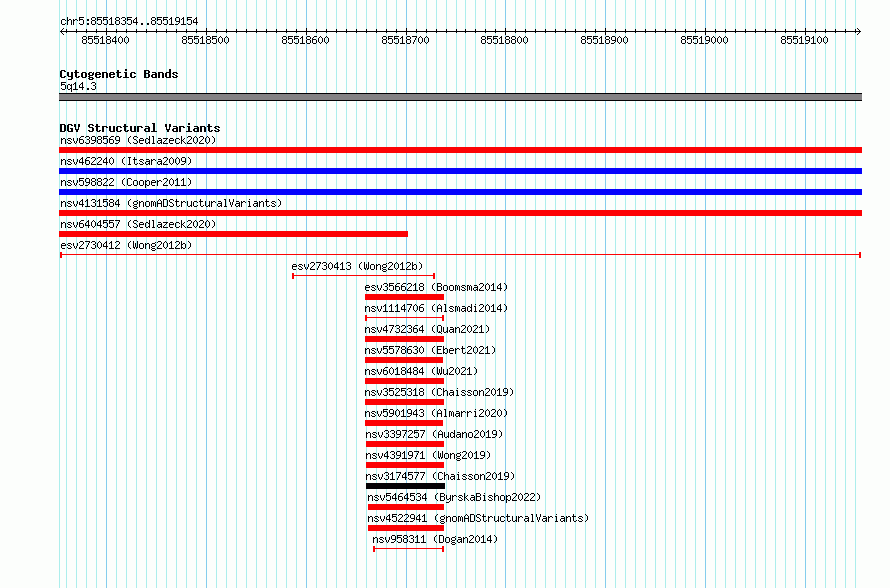Open nsv598822 (Cooper2011) variant label
This screenshot has height=588, width=890.
point(126,182)
